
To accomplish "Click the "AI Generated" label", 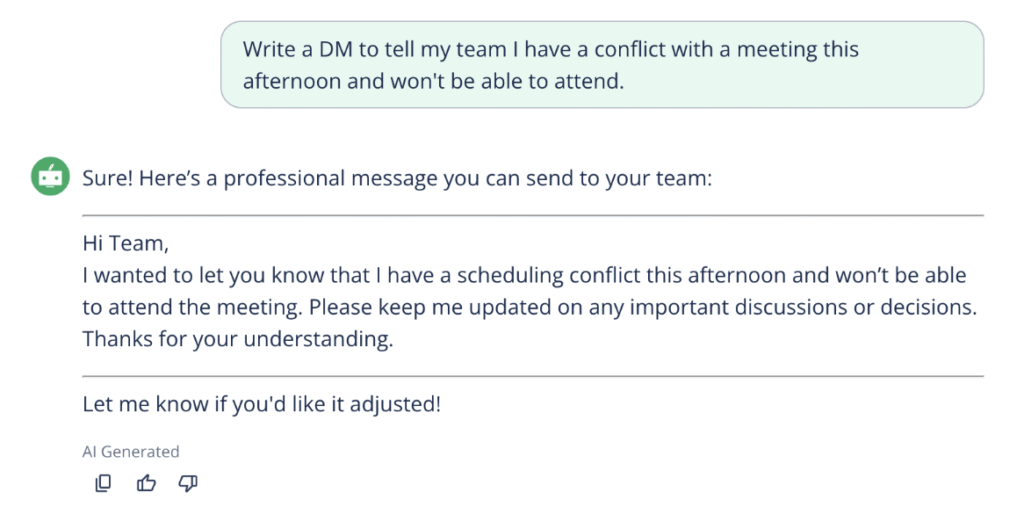I will point(131,452).
